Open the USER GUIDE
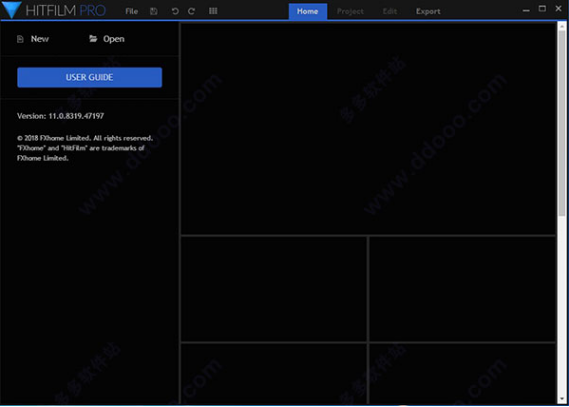 (90, 77)
